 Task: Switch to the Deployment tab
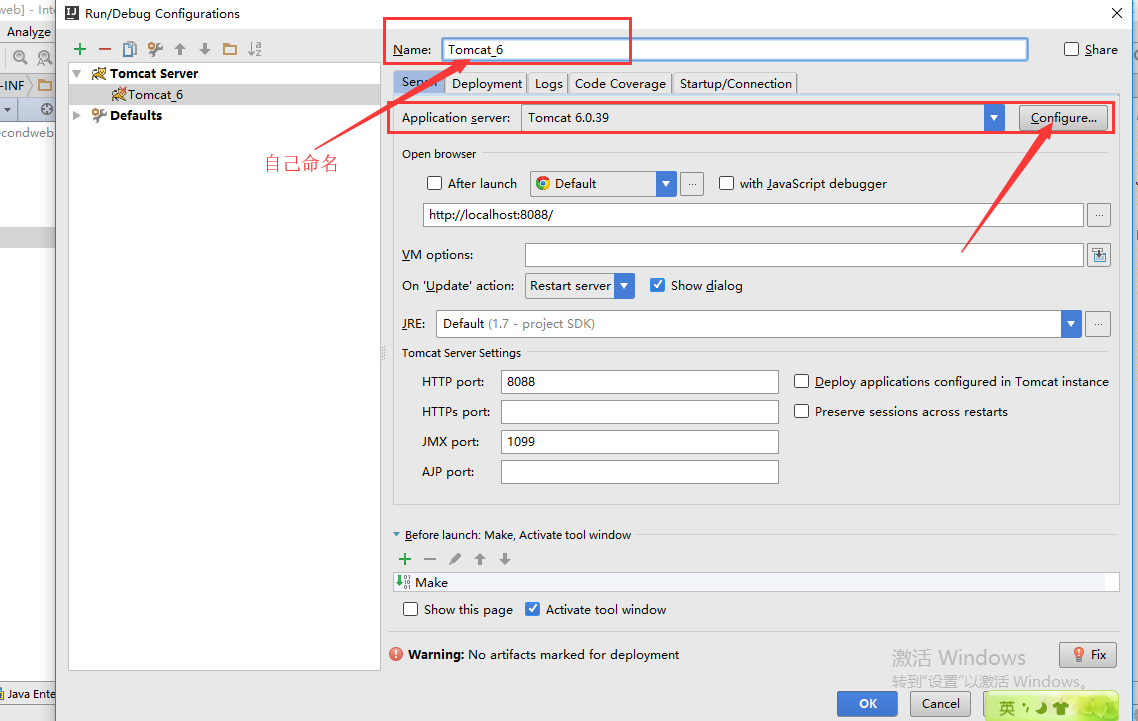(x=486, y=83)
